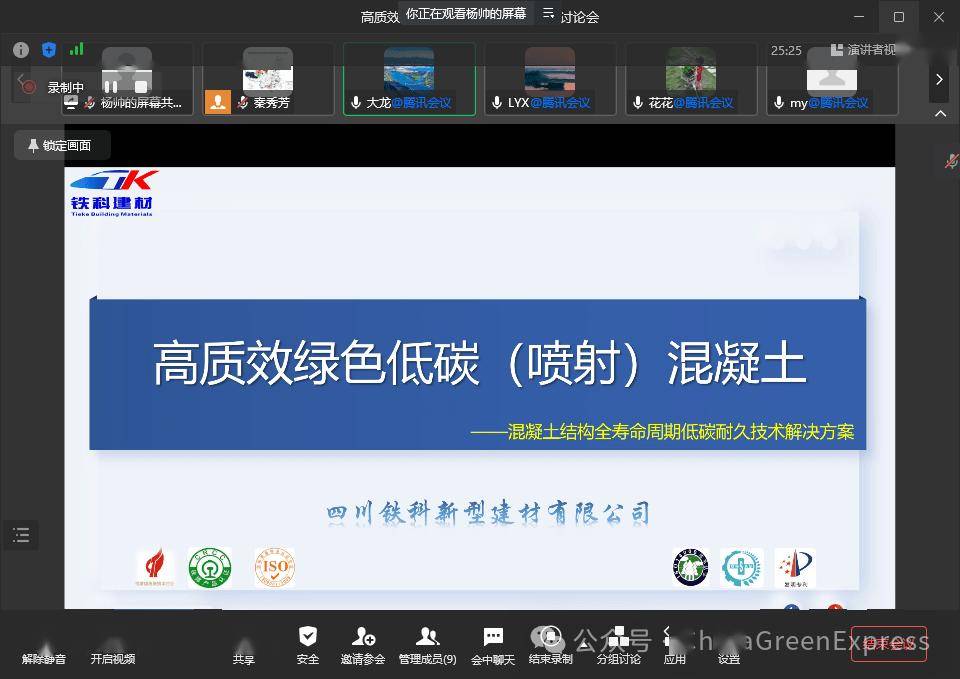The width and height of the screenshot is (960, 679).
Task: Click the muted mic icon next to 秦秀芳
Action: (243, 102)
